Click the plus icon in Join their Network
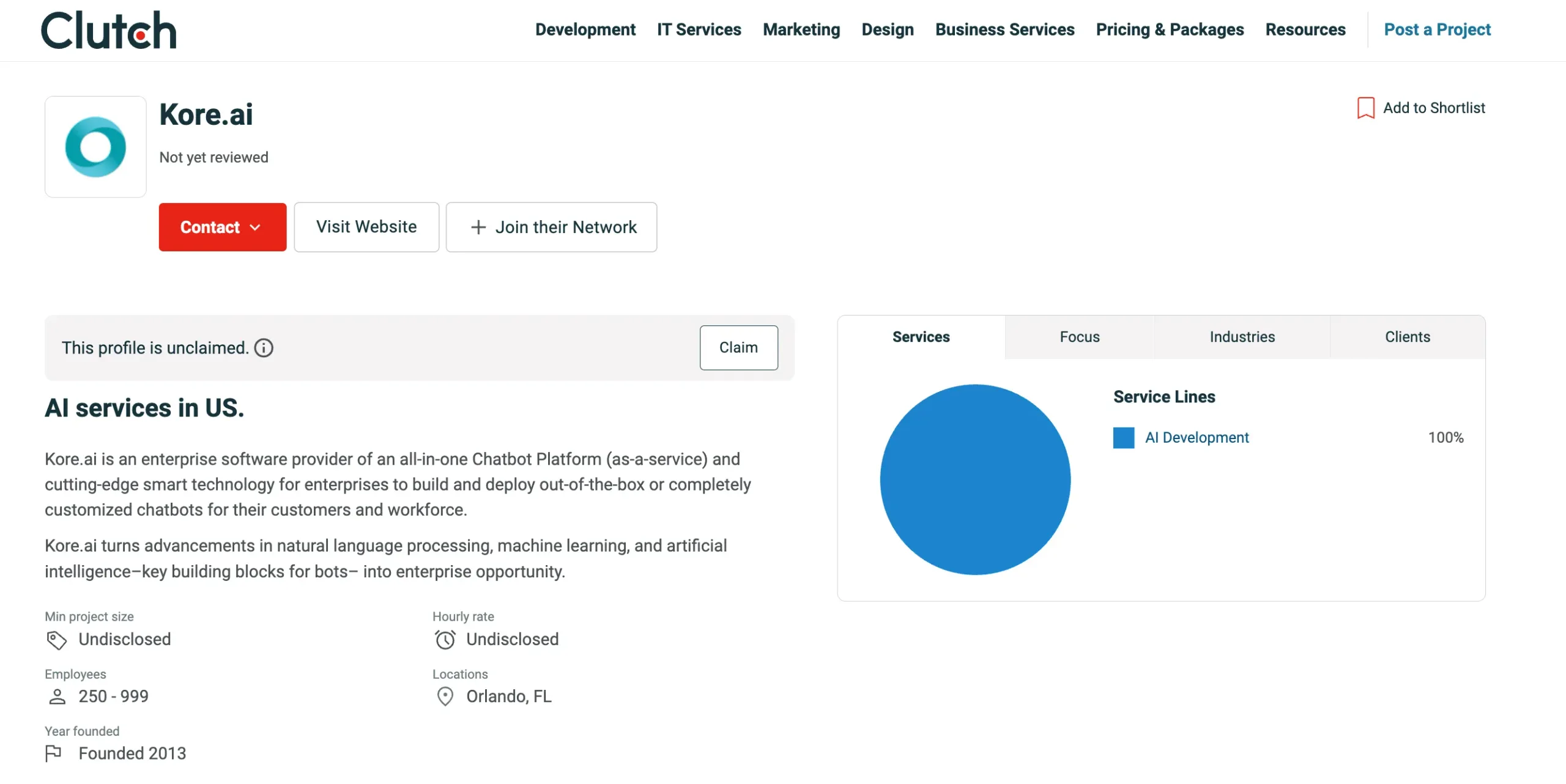Screen dimensions: 1566x784 click(479, 227)
